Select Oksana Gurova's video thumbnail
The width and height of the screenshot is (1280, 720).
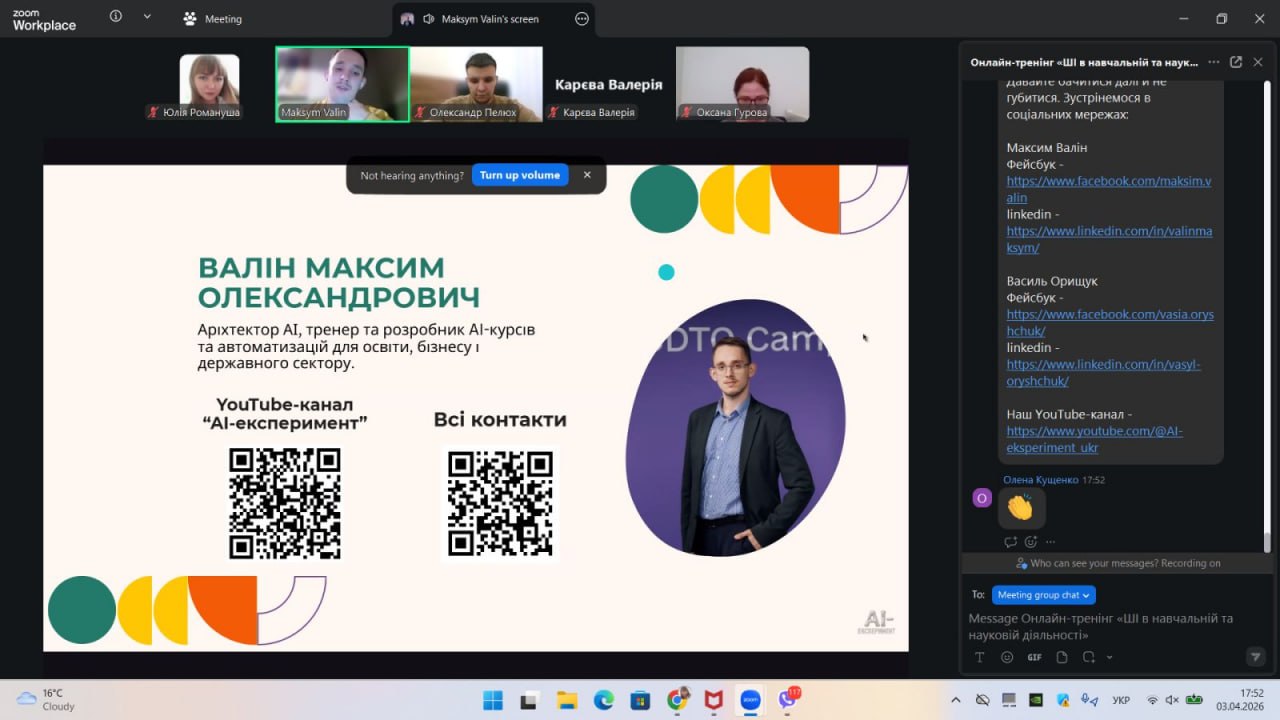[742, 84]
